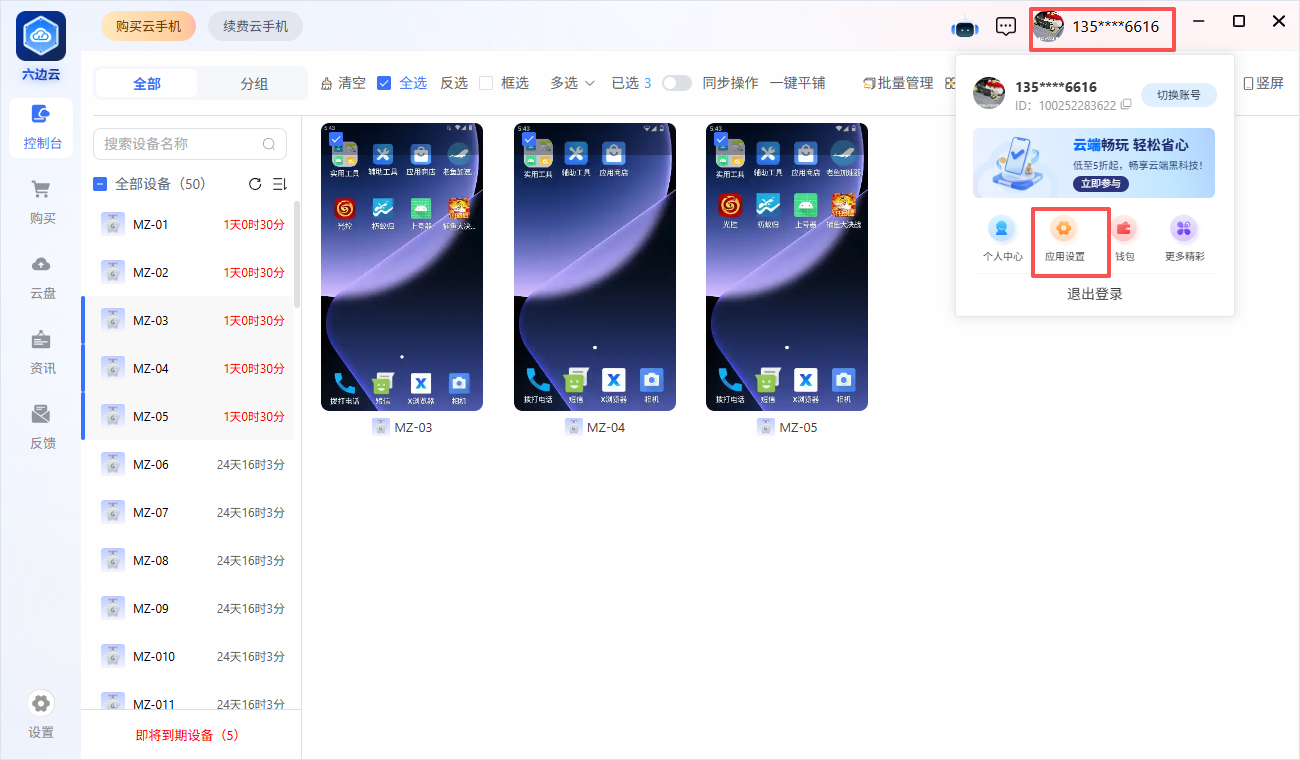Open the messages chat bubble icon
Screen dimensions: 1300x760
tap(1006, 27)
